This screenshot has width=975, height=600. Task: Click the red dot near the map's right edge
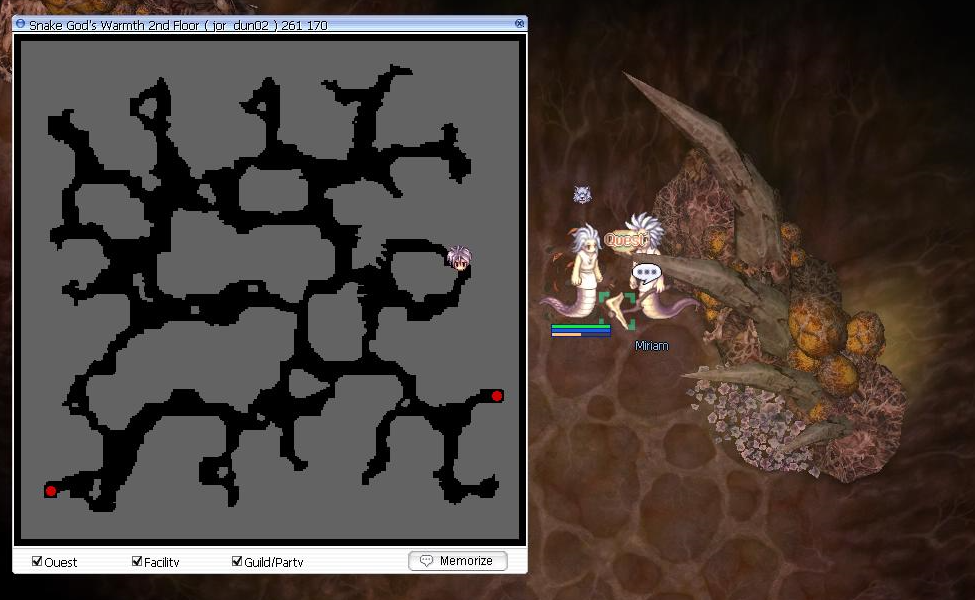497,396
